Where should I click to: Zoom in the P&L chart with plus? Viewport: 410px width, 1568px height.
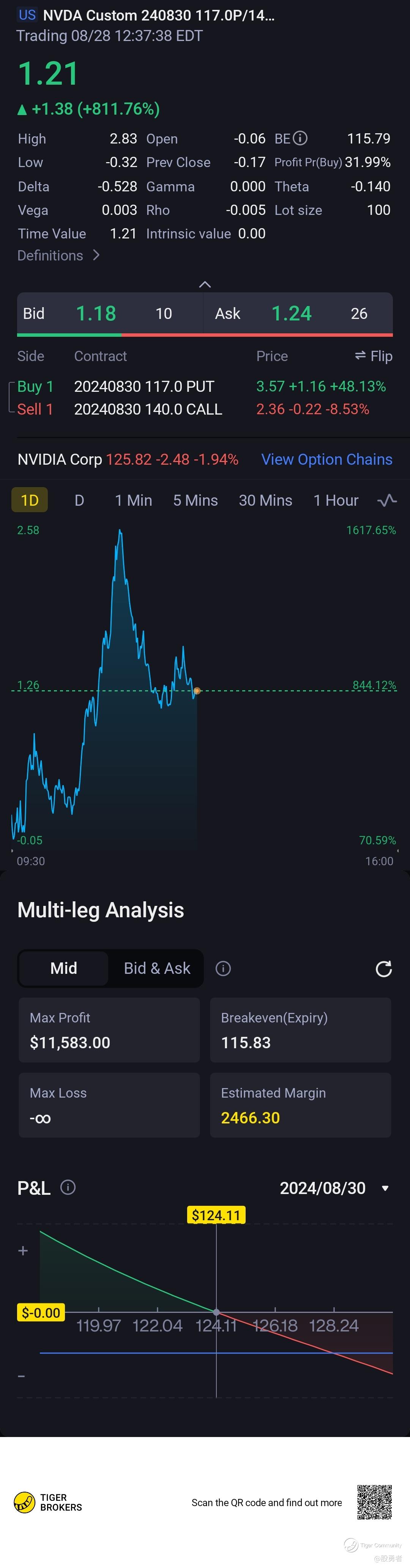click(x=23, y=1250)
